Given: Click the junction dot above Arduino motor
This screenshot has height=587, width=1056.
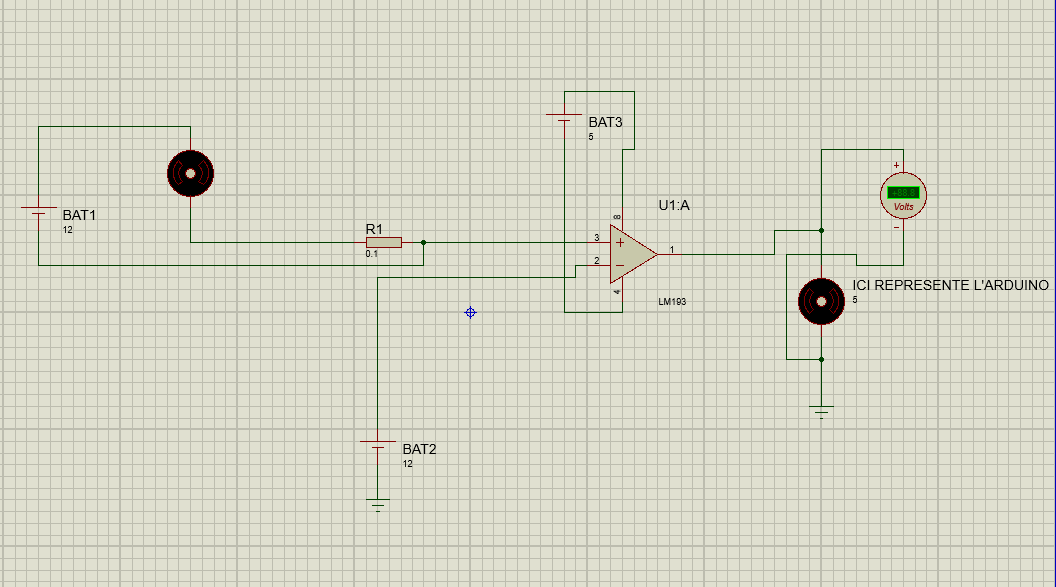Looking at the screenshot, I should (821, 230).
